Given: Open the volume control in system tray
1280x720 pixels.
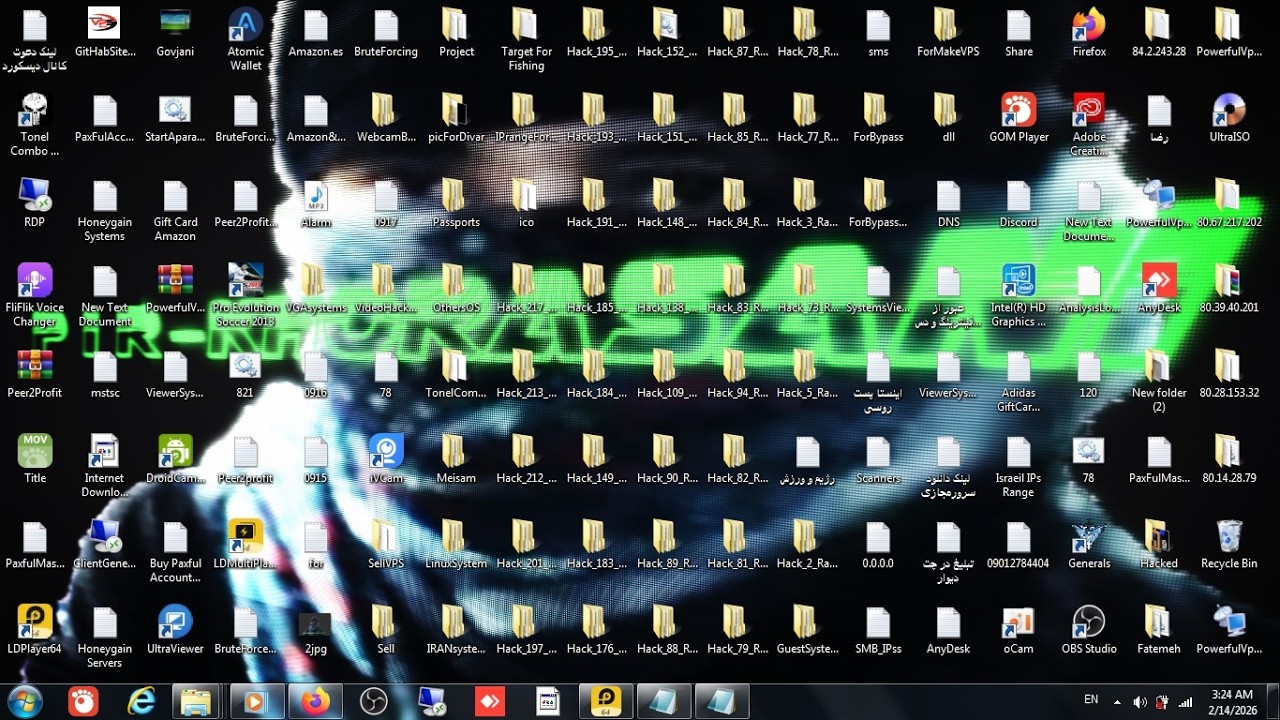Looking at the screenshot, I should 1140,701.
